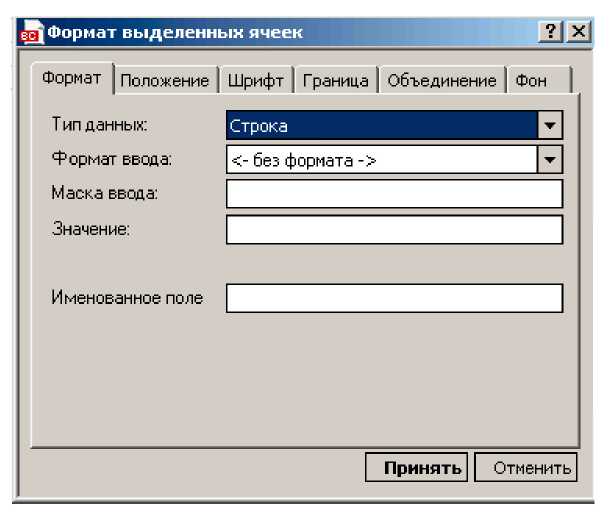Image resolution: width=611 pixels, height=518 pixels.
Task: Open the Шрифт tab
Action: pos(256,81)
